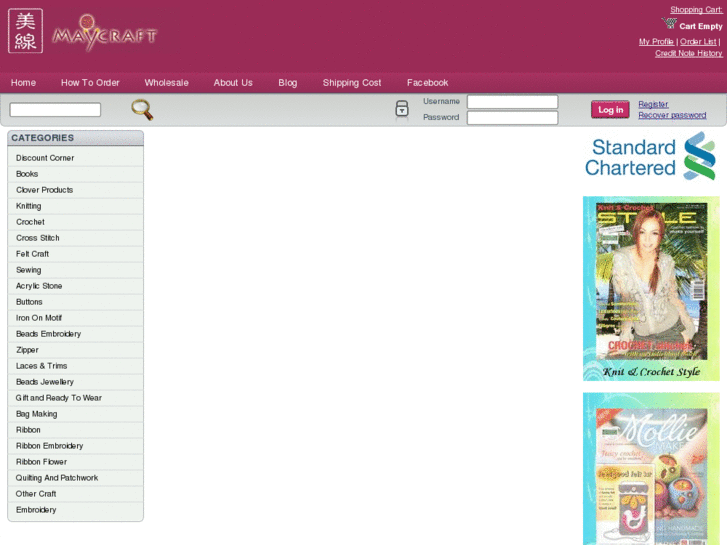This screenshot has width=727, height=545.
Task: Select the Bag Making category
Action: click(x=76, y=414)
